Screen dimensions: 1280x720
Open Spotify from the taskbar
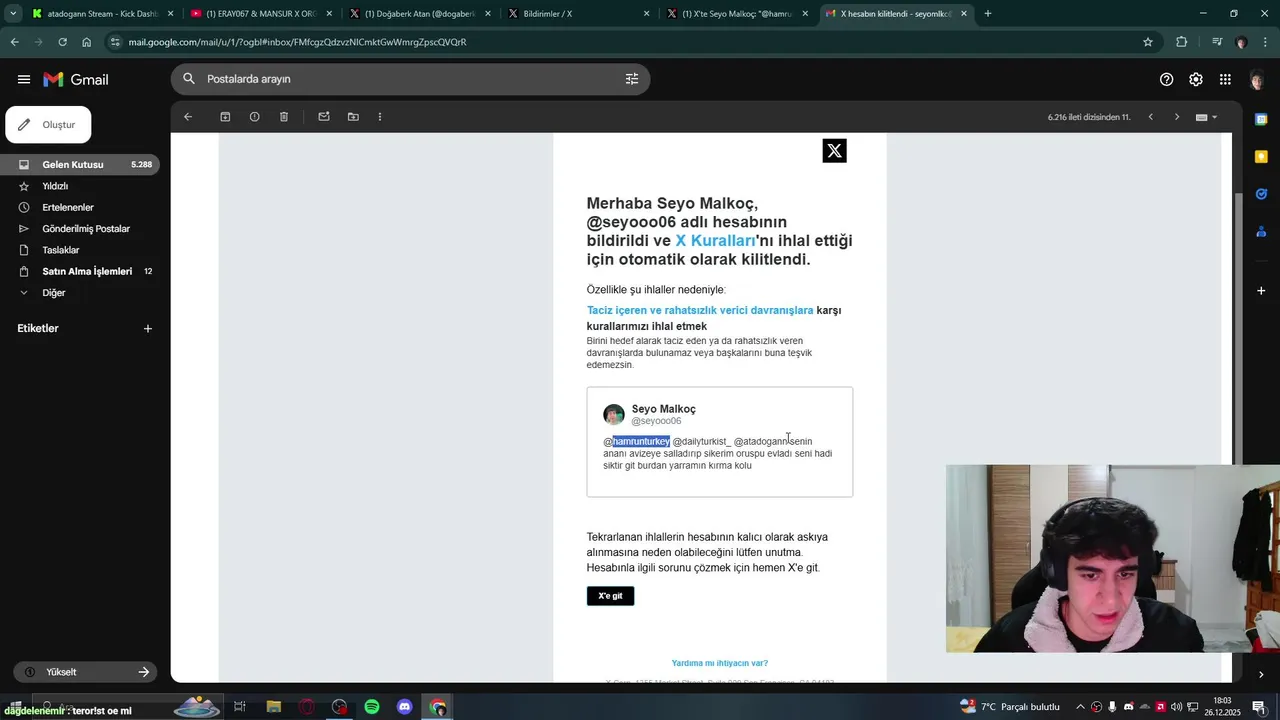372,707
